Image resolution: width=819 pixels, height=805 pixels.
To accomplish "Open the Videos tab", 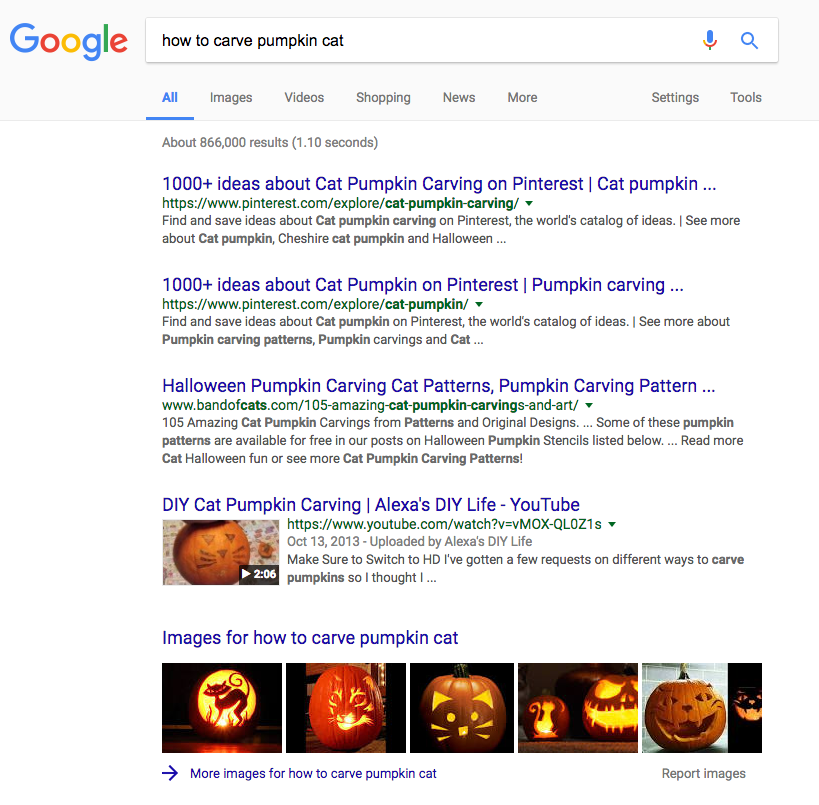I will 304,98.
